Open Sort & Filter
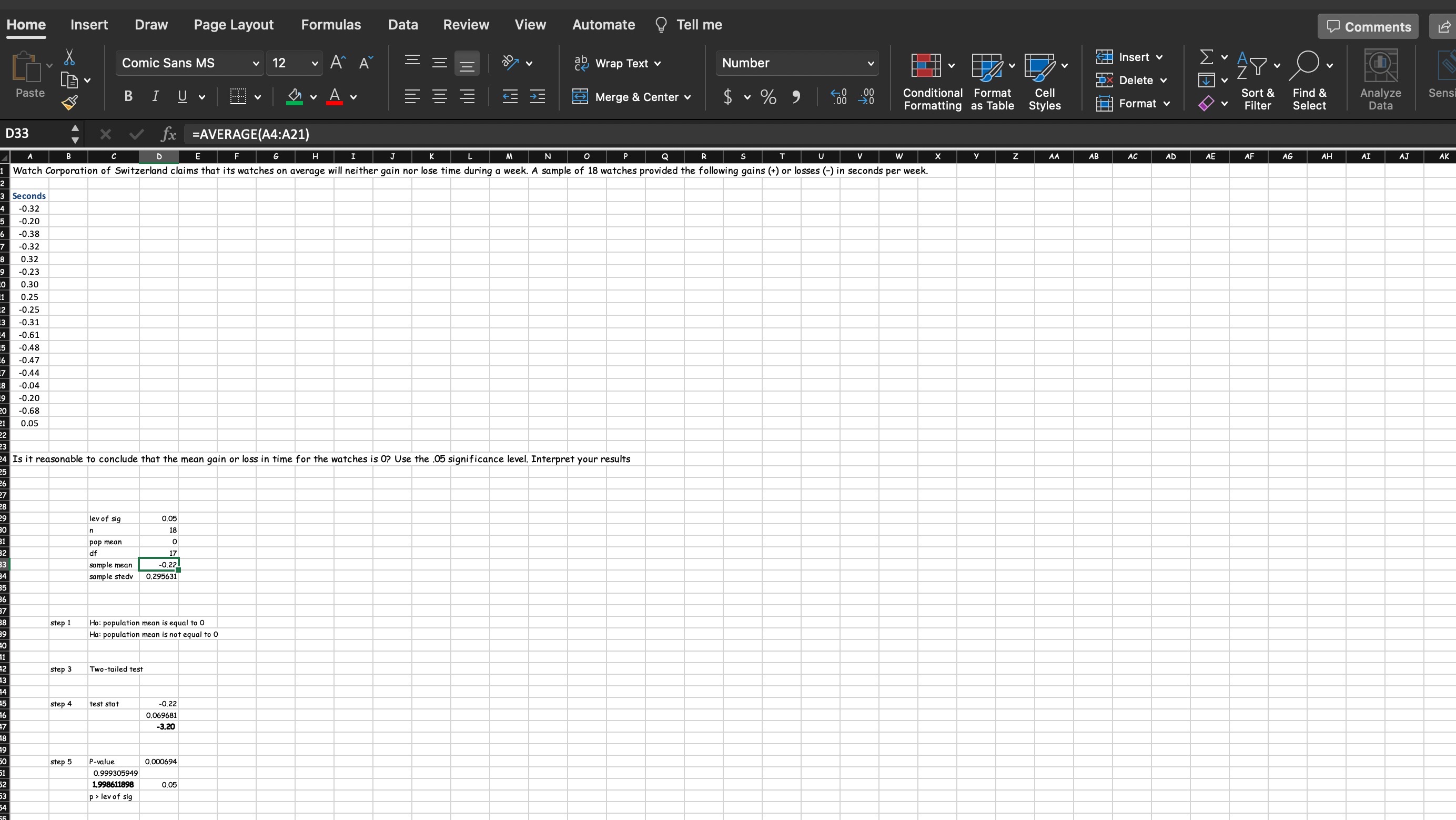Image resolution: width=1456 pixels, height=820 pixels. 1257,81
